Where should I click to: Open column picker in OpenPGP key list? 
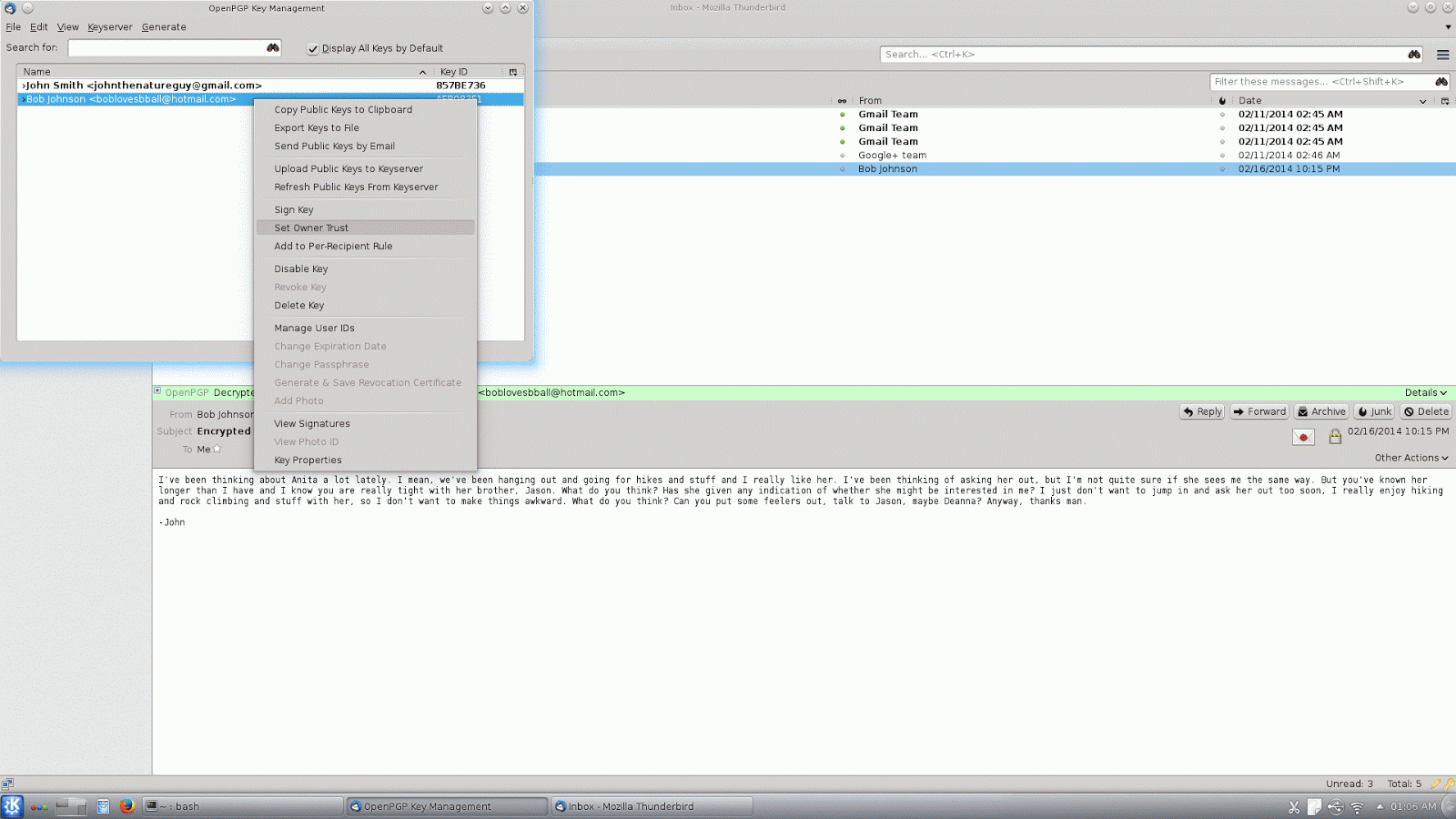(513, 72)
